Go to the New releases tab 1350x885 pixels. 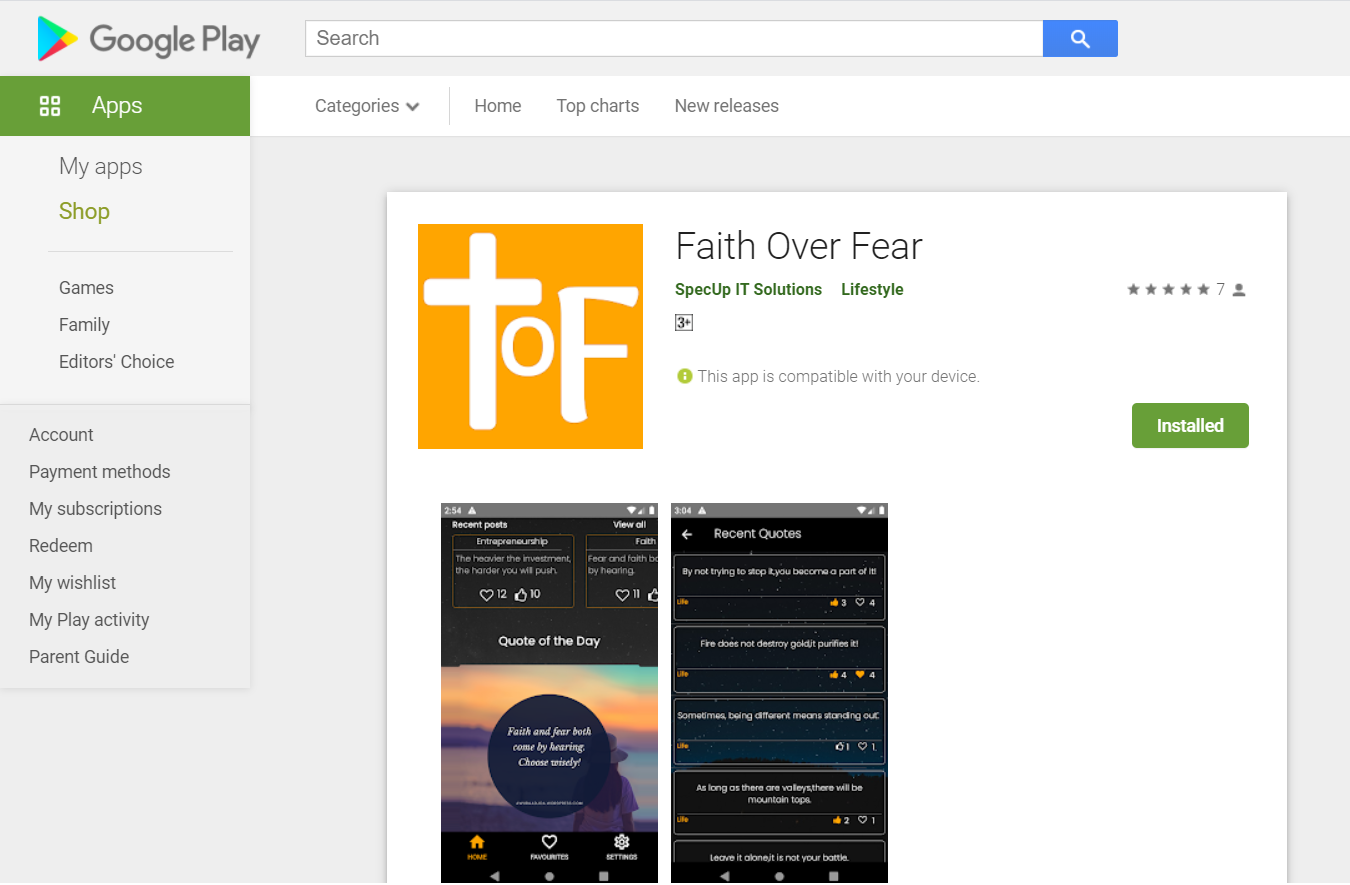click(x=726, y=106)
